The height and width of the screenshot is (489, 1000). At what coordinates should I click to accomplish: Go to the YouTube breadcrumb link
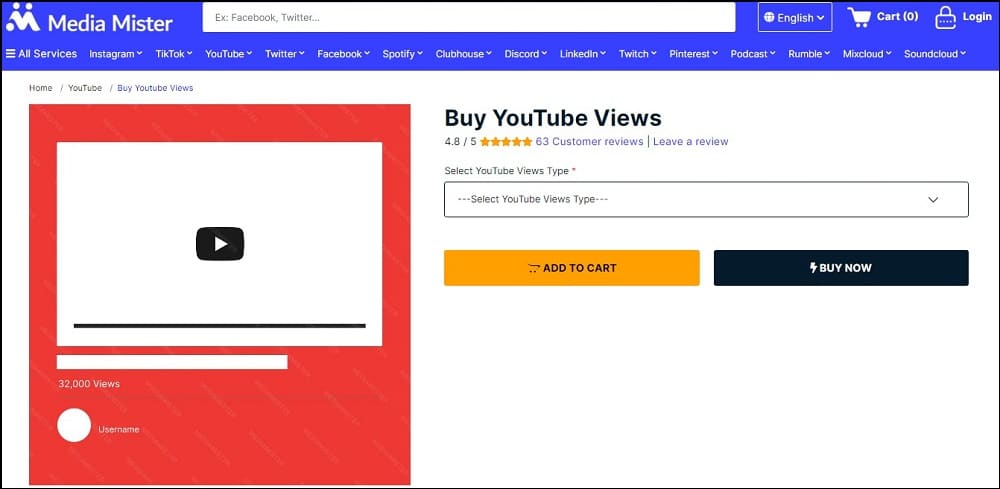click(x=85, y=88)
